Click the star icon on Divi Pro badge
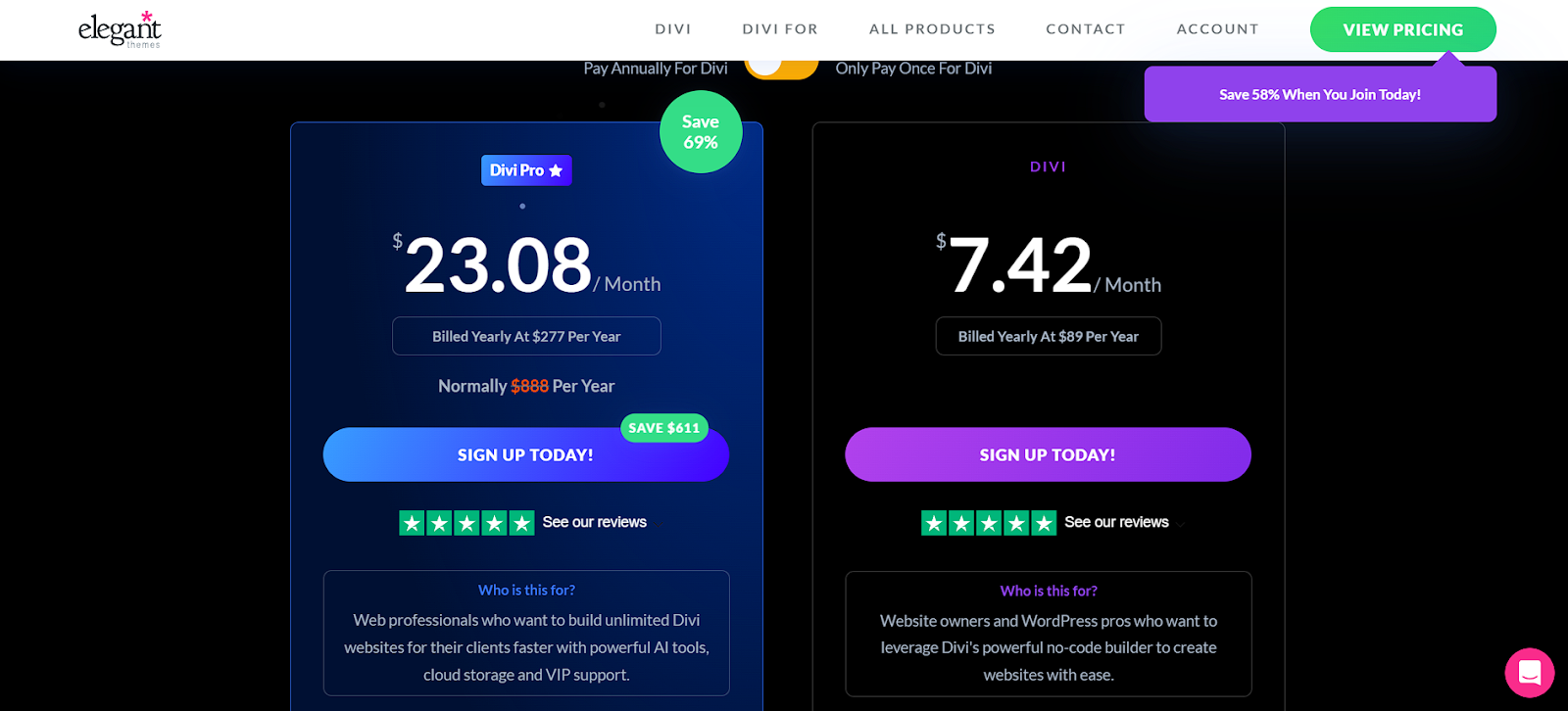 pyautogui.click(x=556, y=170)
